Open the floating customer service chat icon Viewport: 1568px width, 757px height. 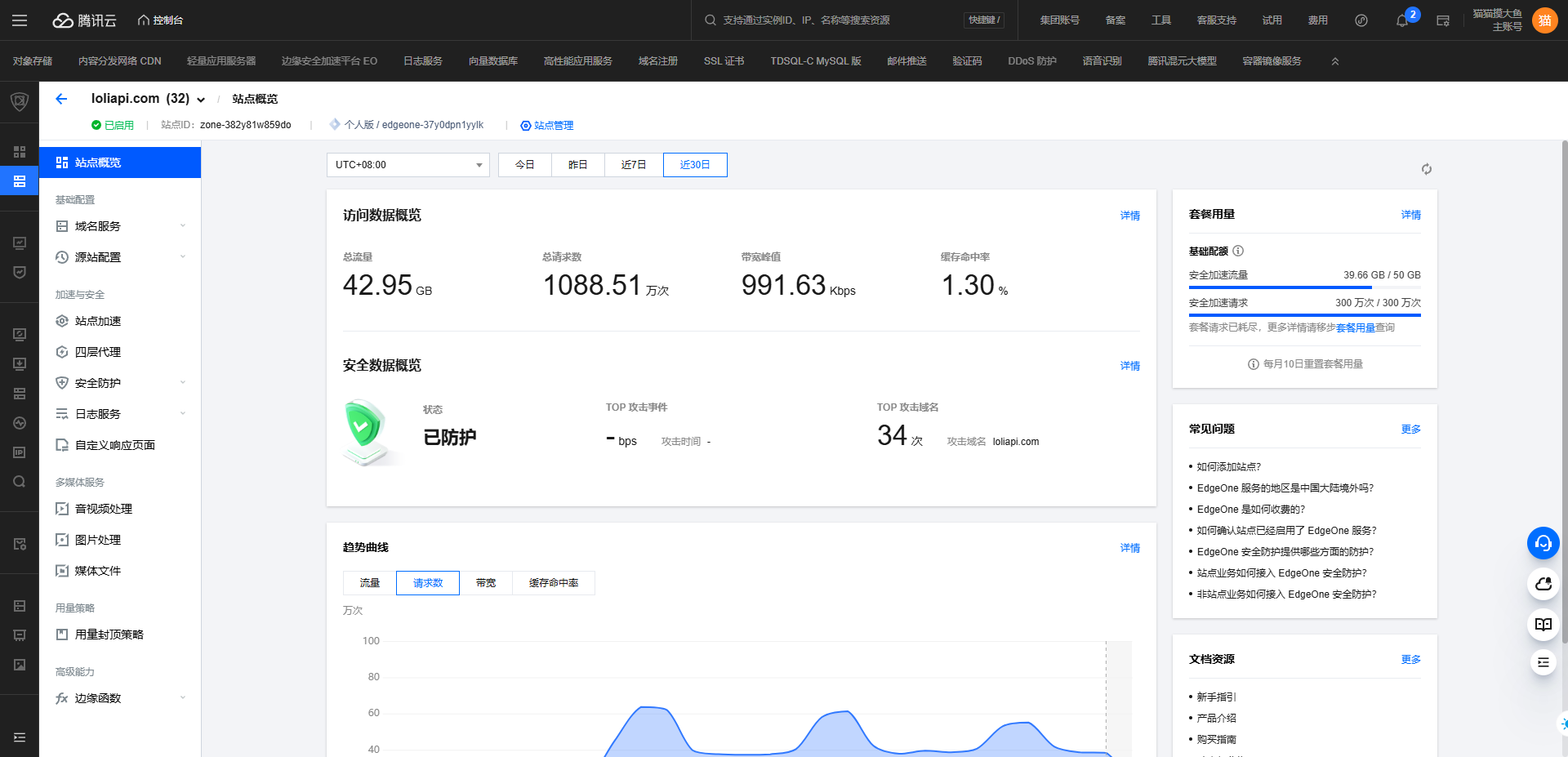1543,543
